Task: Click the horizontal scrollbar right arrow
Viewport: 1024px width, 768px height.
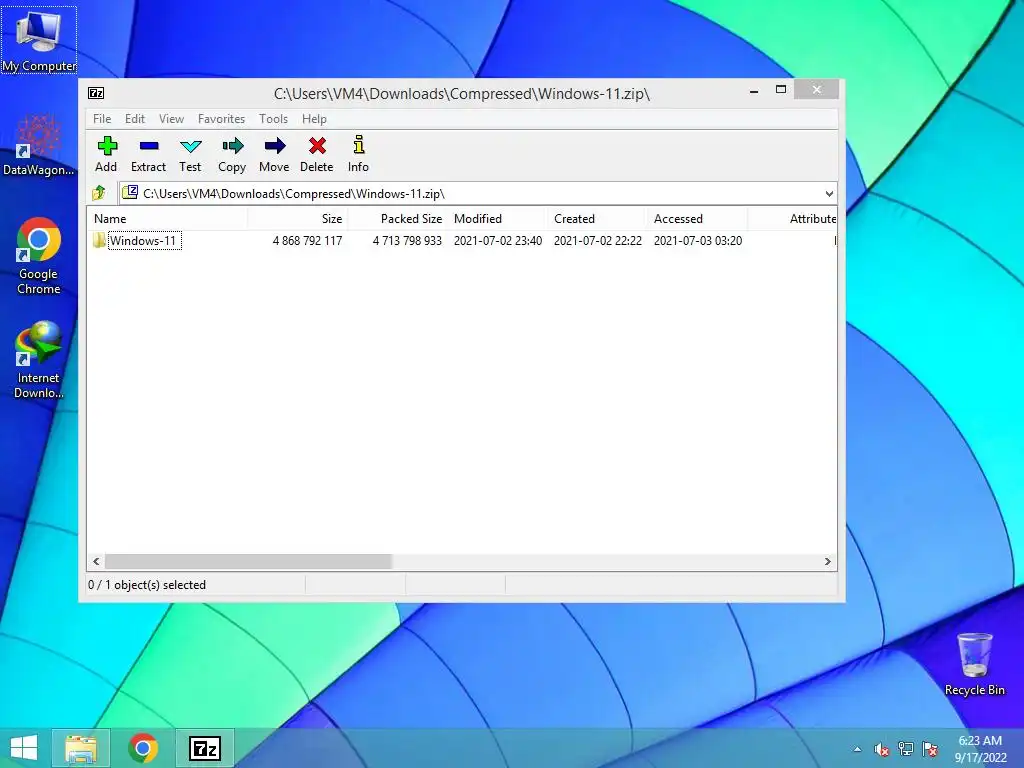Action: click(x=827, y=562)
